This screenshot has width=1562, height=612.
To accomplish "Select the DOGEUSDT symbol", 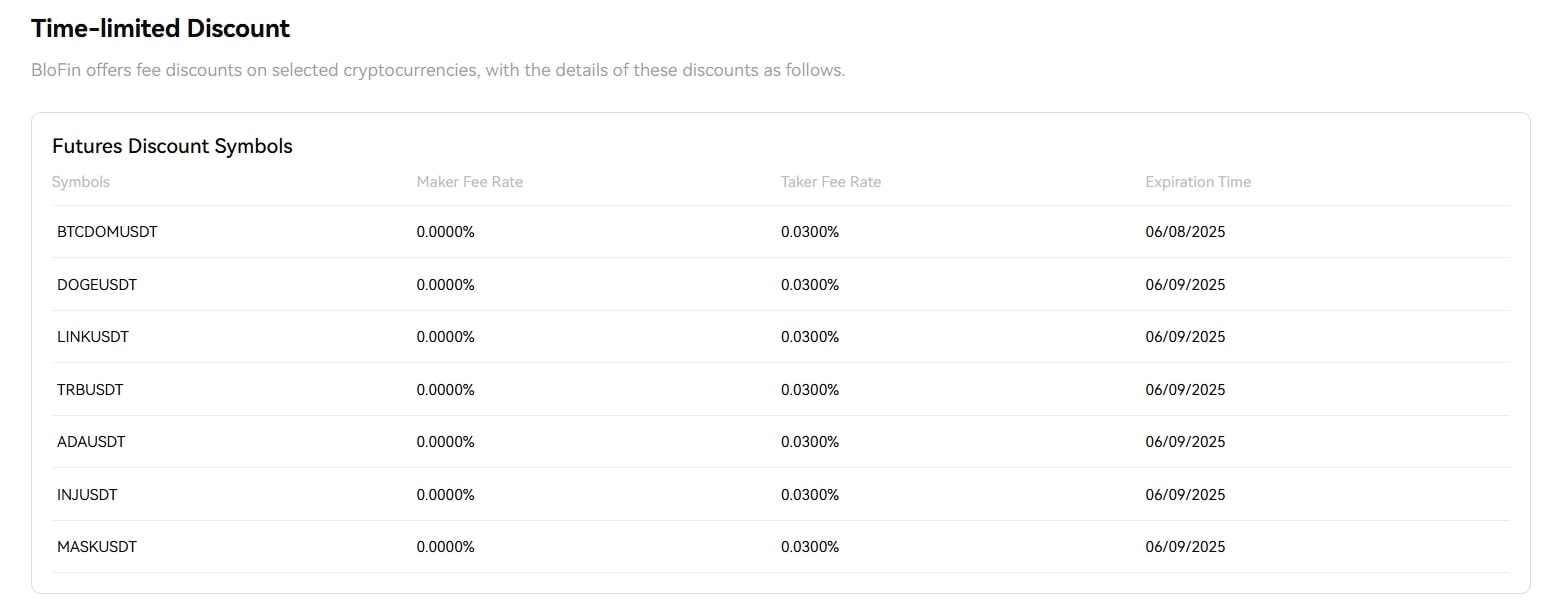I will pyautogui.click(x=97, y=285).
